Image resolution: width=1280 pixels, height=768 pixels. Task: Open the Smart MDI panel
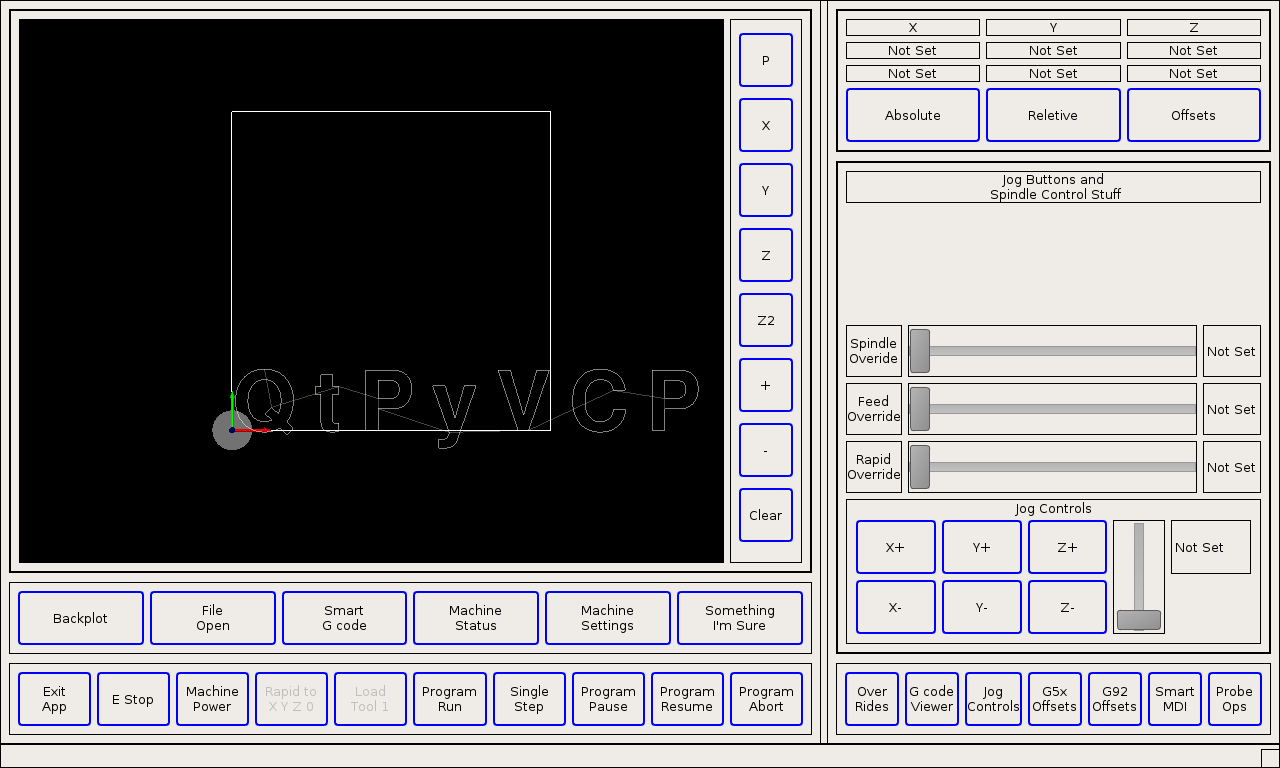[1175, 699]
